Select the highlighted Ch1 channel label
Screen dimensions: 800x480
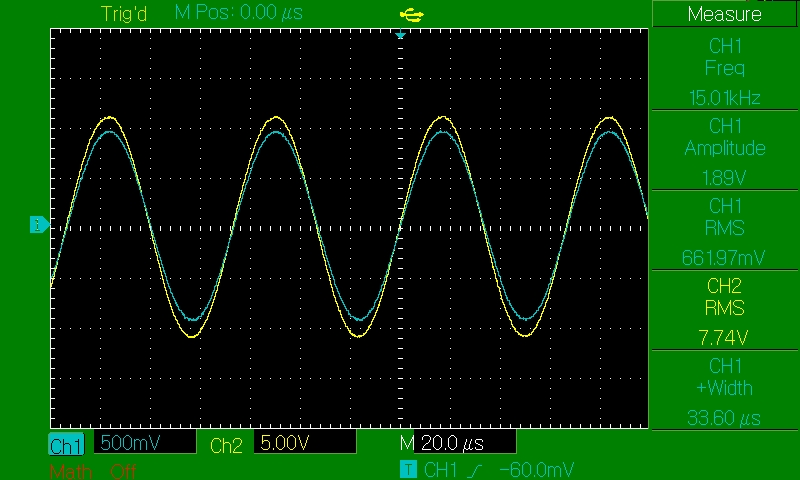point(67,445)
